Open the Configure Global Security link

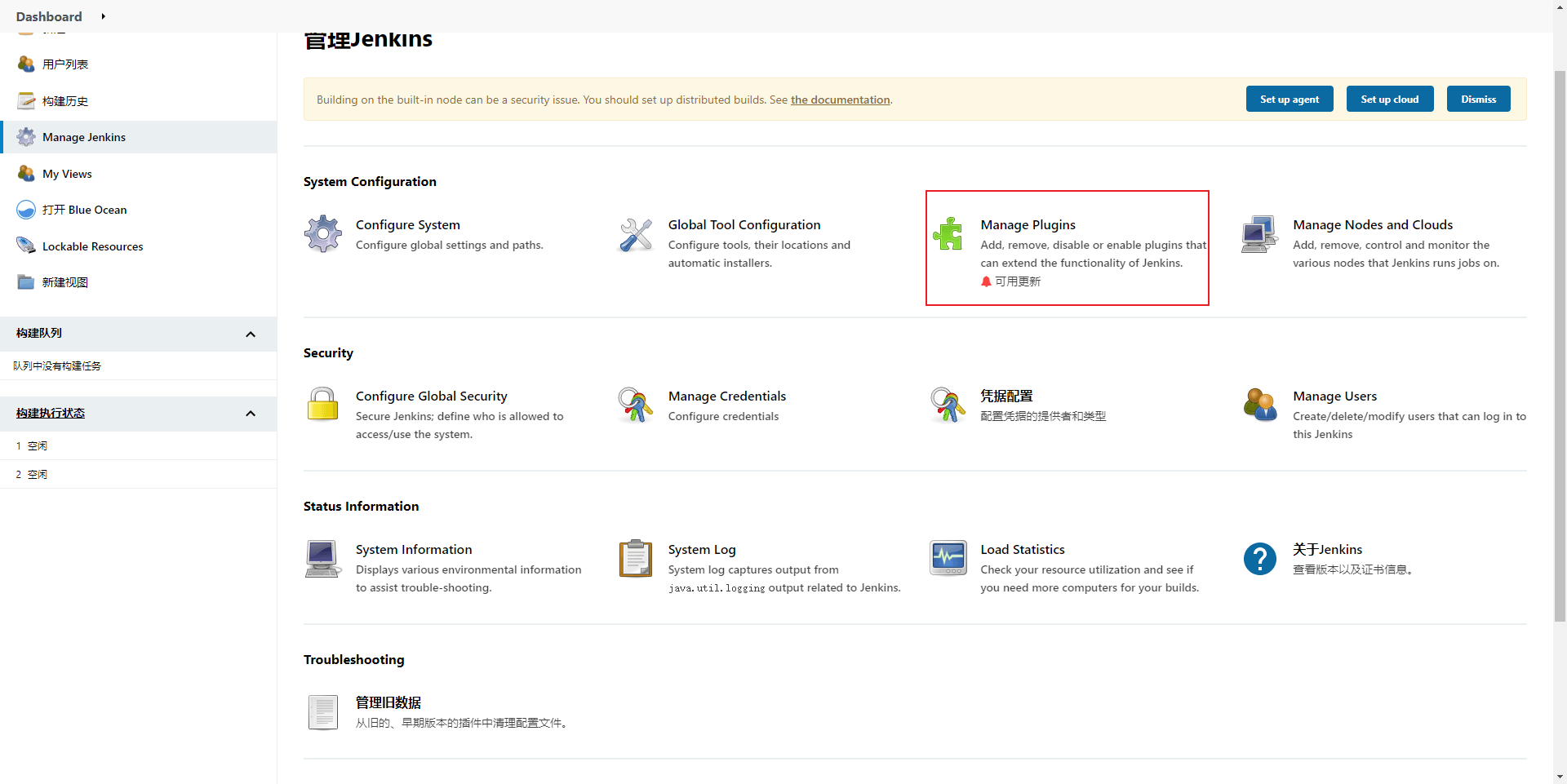pyautogui.click(x=432, y=396)
